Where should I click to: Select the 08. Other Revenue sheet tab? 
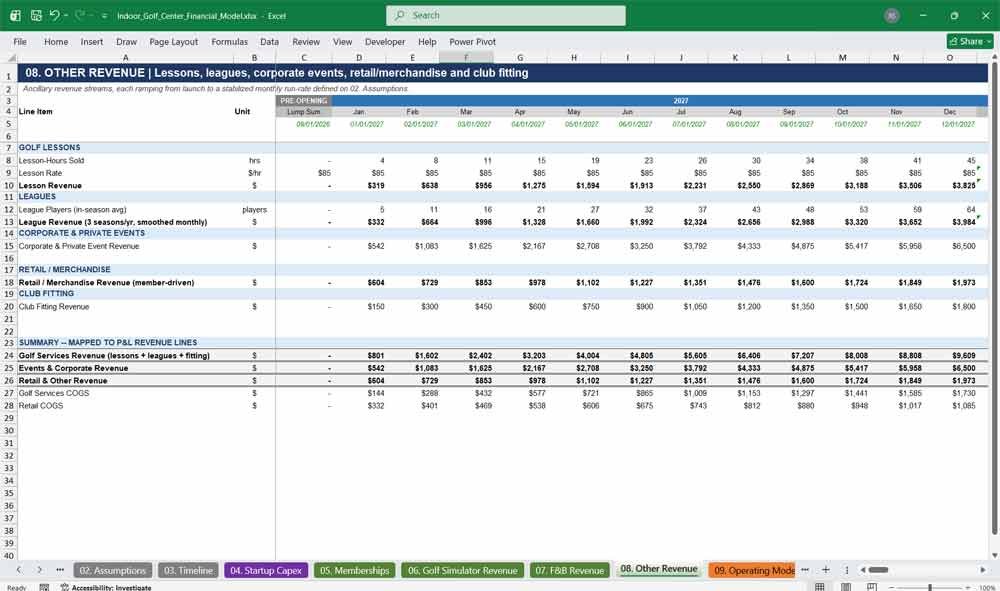point(659,569)
